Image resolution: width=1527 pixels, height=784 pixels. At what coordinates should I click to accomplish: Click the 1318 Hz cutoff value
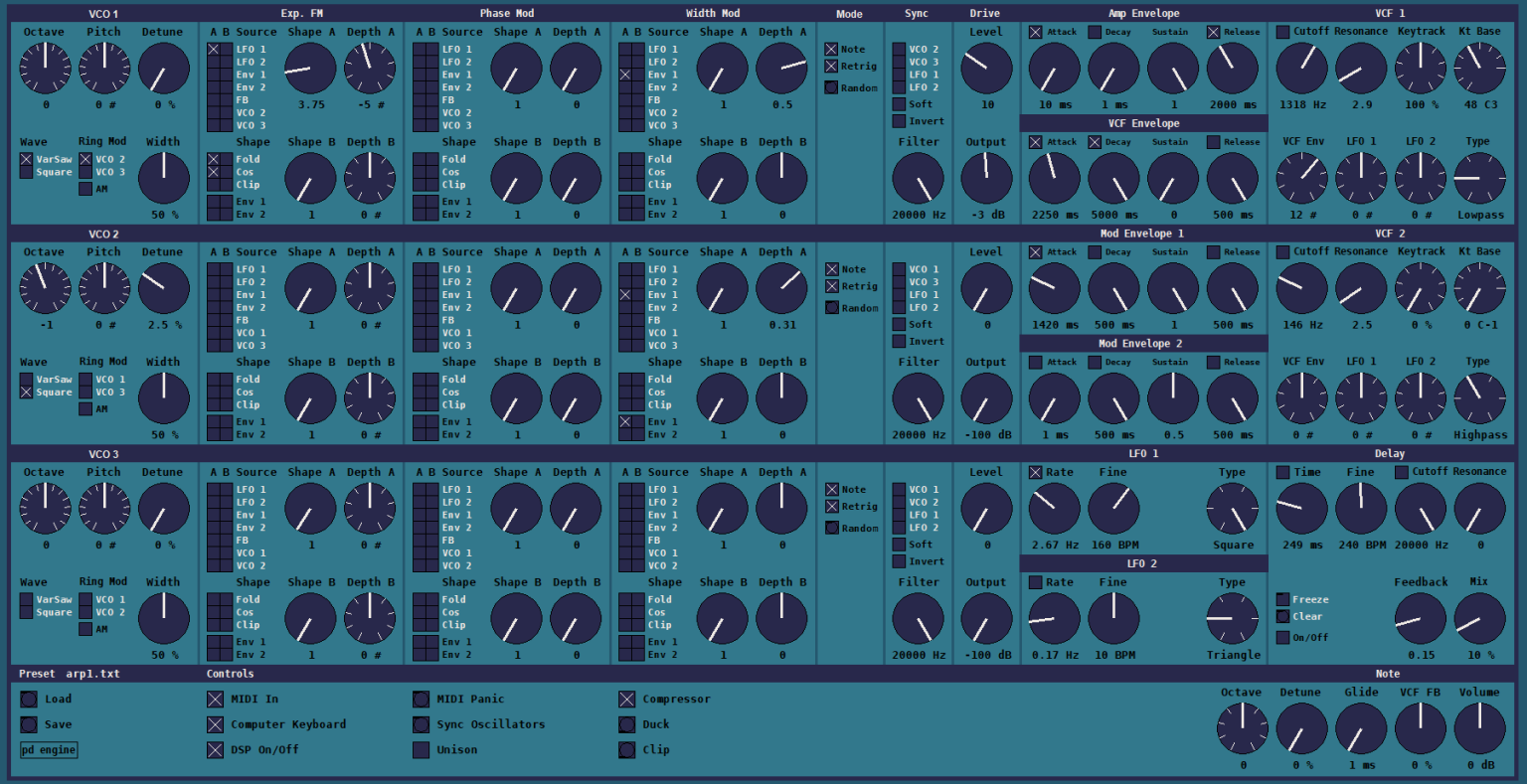click(1301, 104)
